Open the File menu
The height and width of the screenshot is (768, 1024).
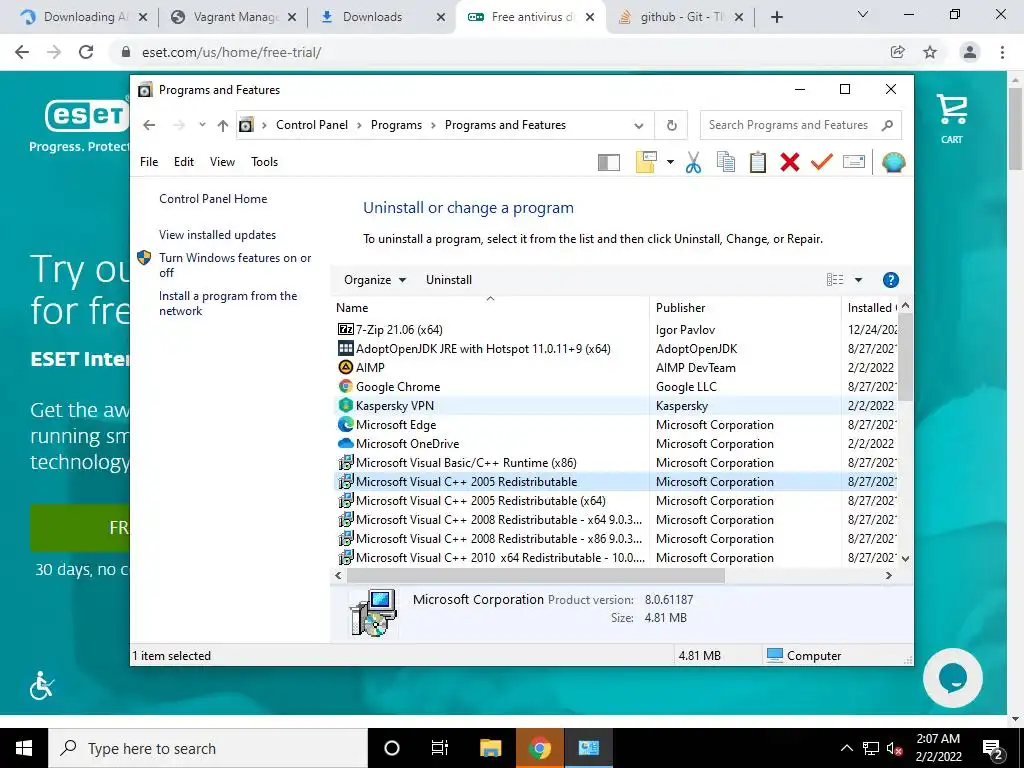pyautogui.click(x=149, y=162)
